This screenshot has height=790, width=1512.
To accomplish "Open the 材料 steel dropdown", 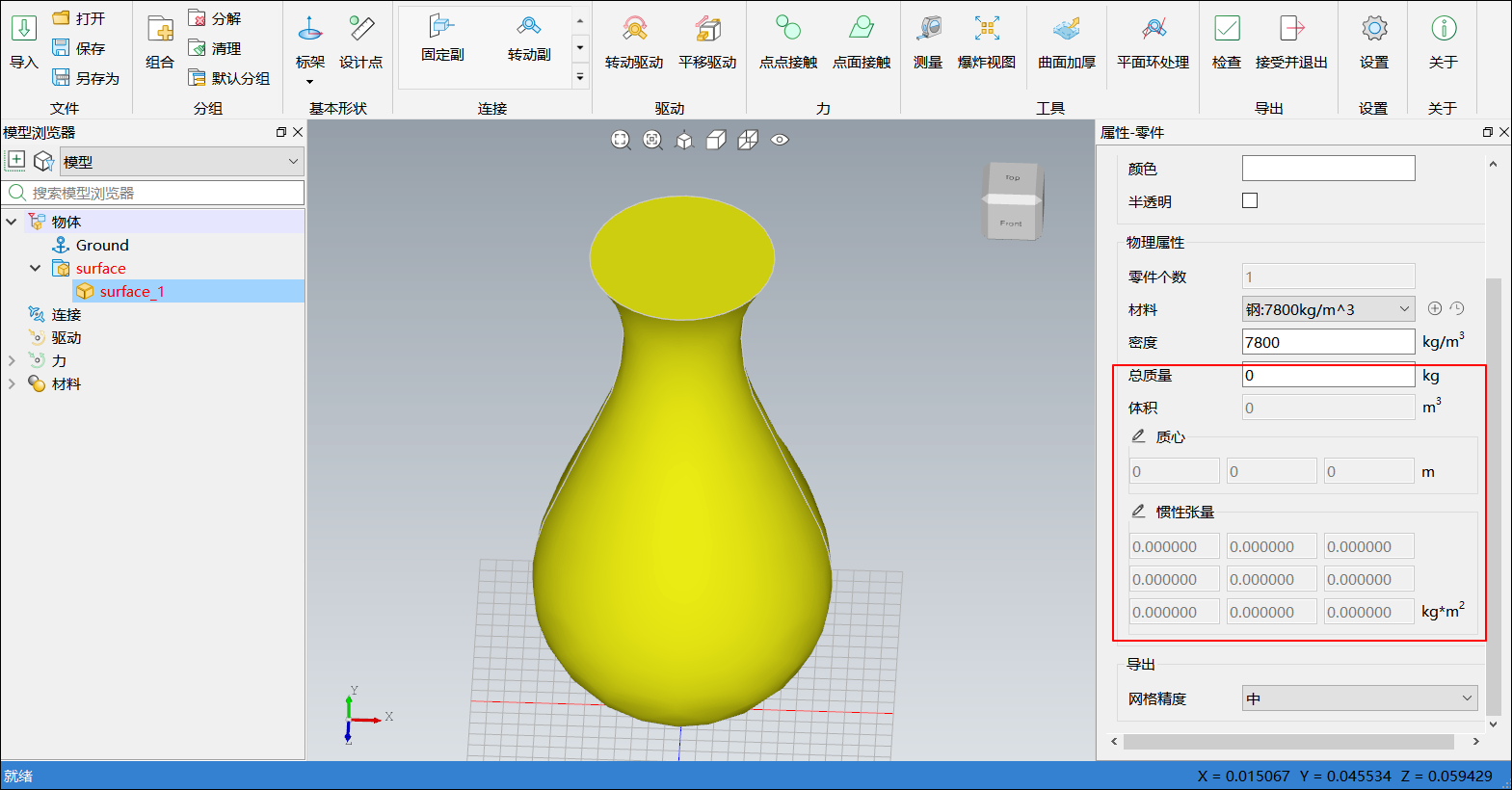I will [x=1328, y=309].
